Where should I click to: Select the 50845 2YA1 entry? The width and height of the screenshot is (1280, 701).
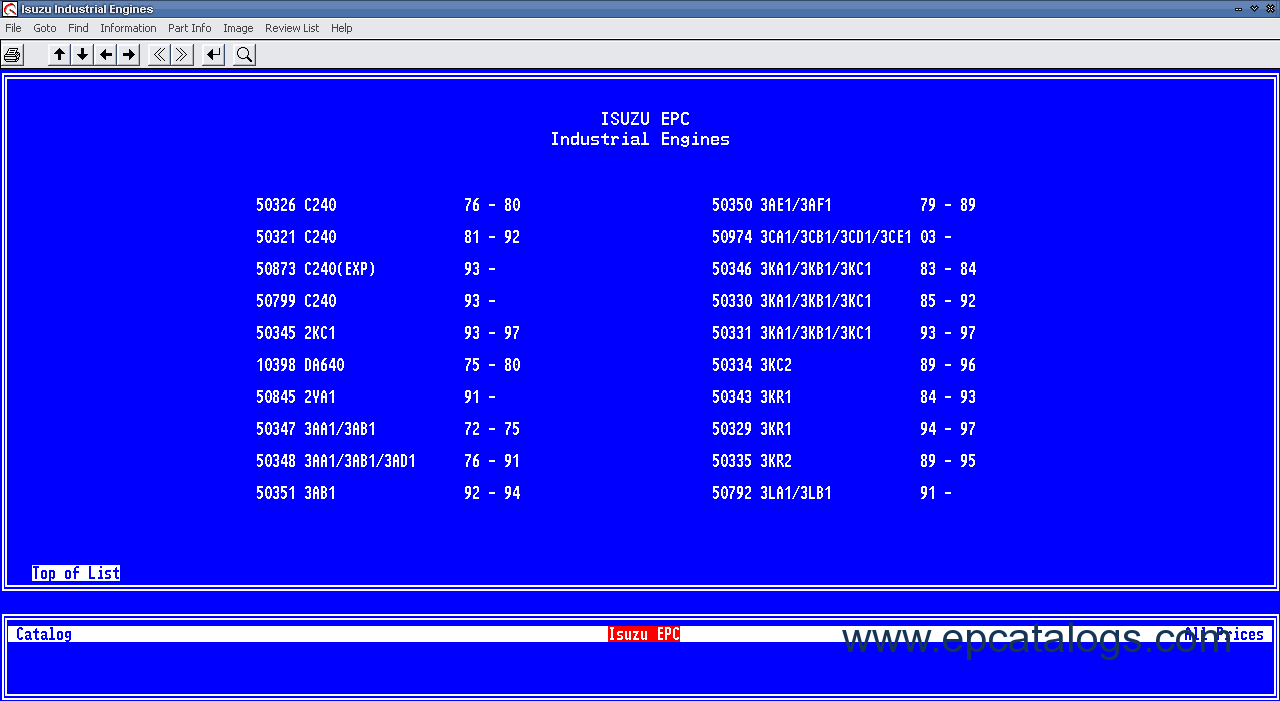(376, 397)
